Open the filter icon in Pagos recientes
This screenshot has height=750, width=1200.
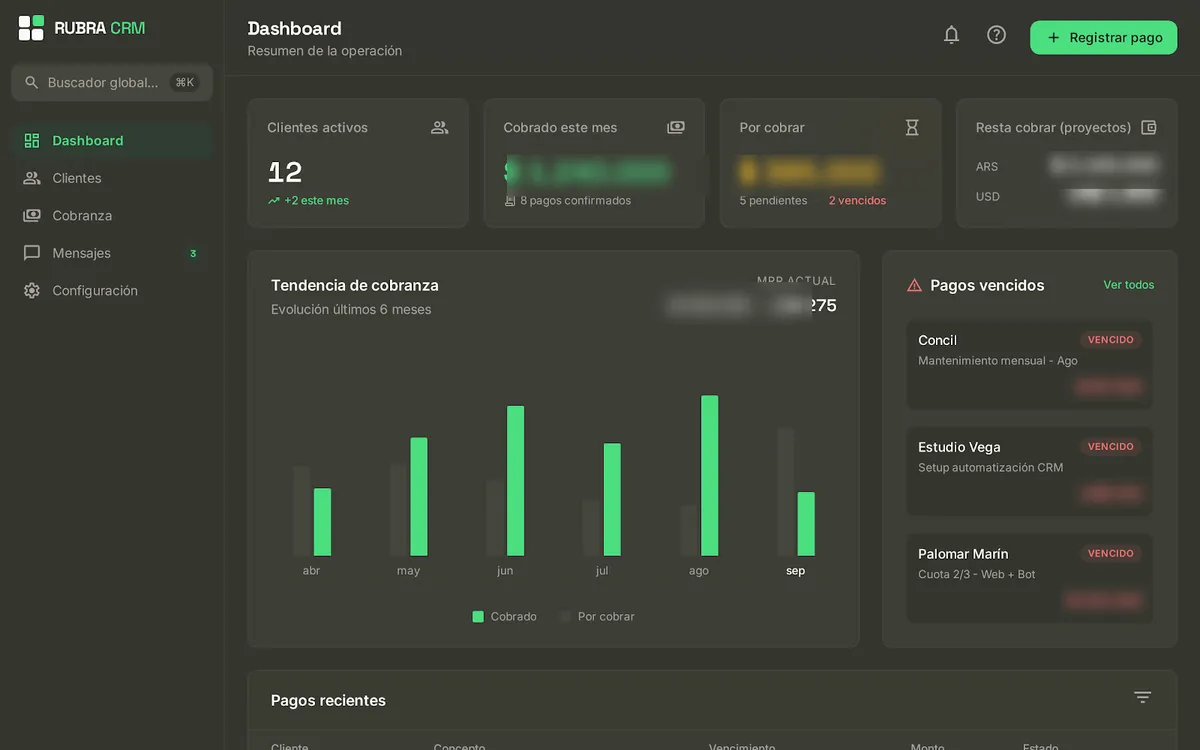tap(1143, 697)
